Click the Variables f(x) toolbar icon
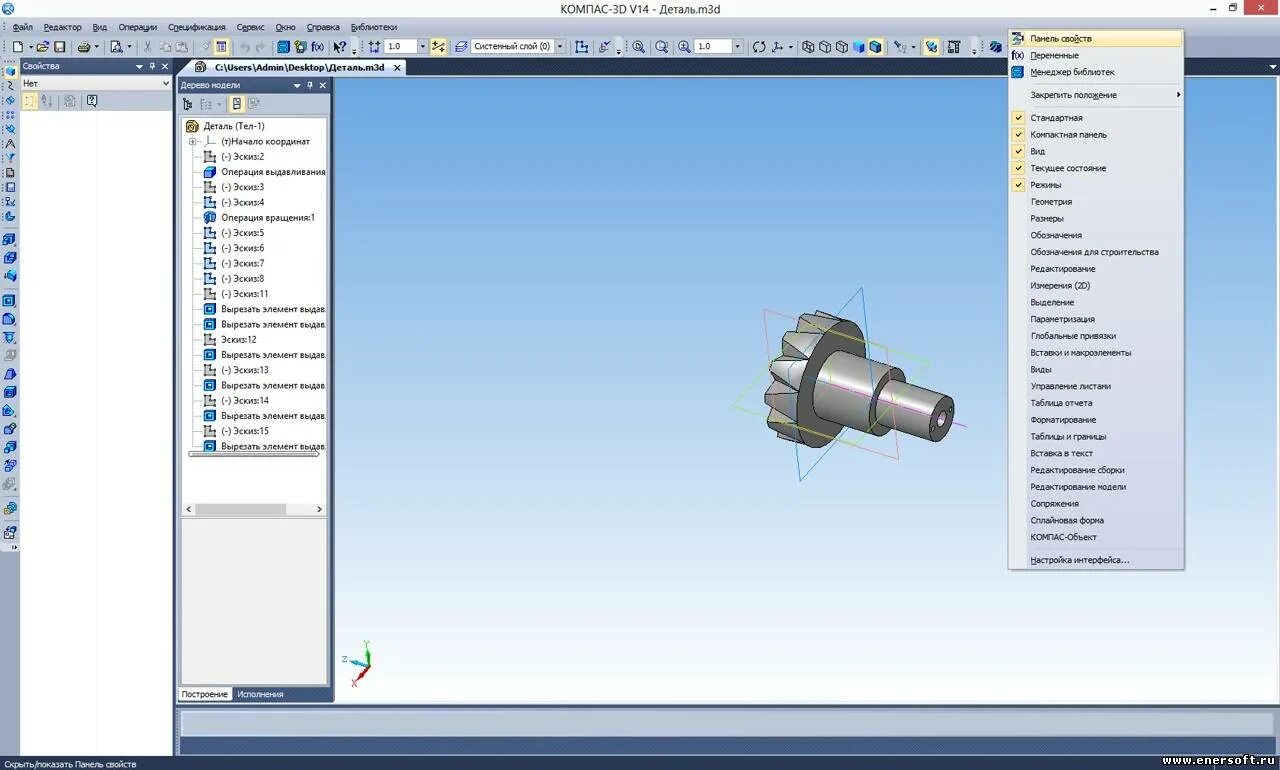Viewport: 1280px width, 770px height. [x=318, y=47]
